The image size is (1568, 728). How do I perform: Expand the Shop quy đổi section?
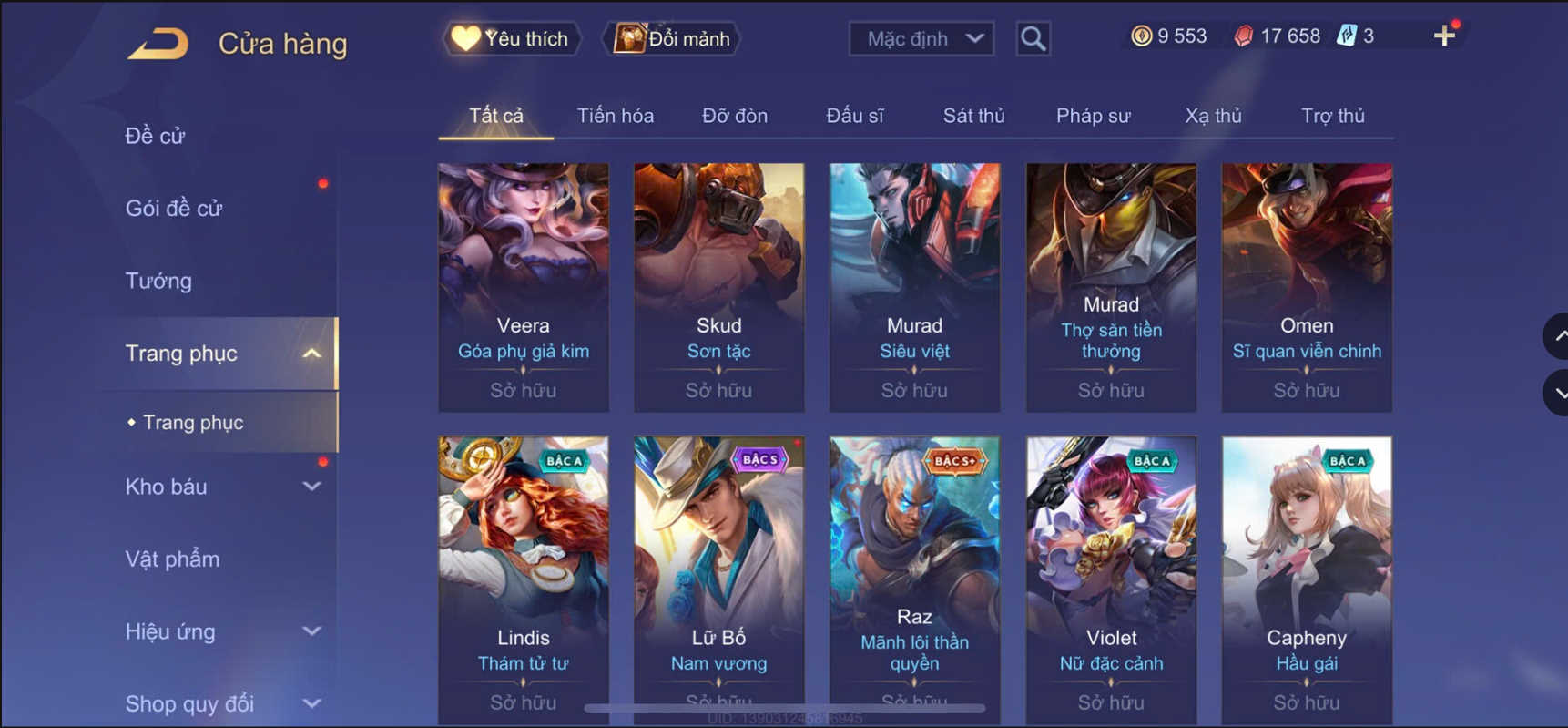311,703
